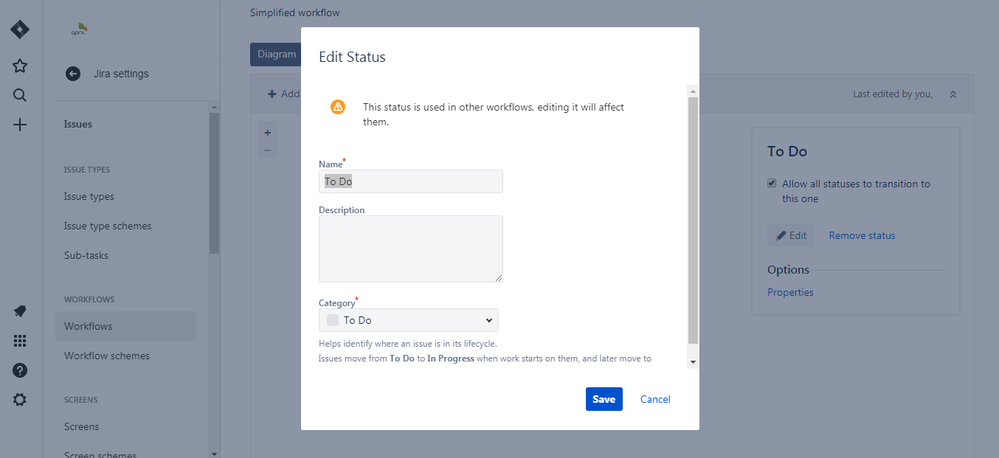Viewport: 999px width, 458px height.
Task: Click the Last edited by you text
Action: pyautogui.click(x=893, y=94)
